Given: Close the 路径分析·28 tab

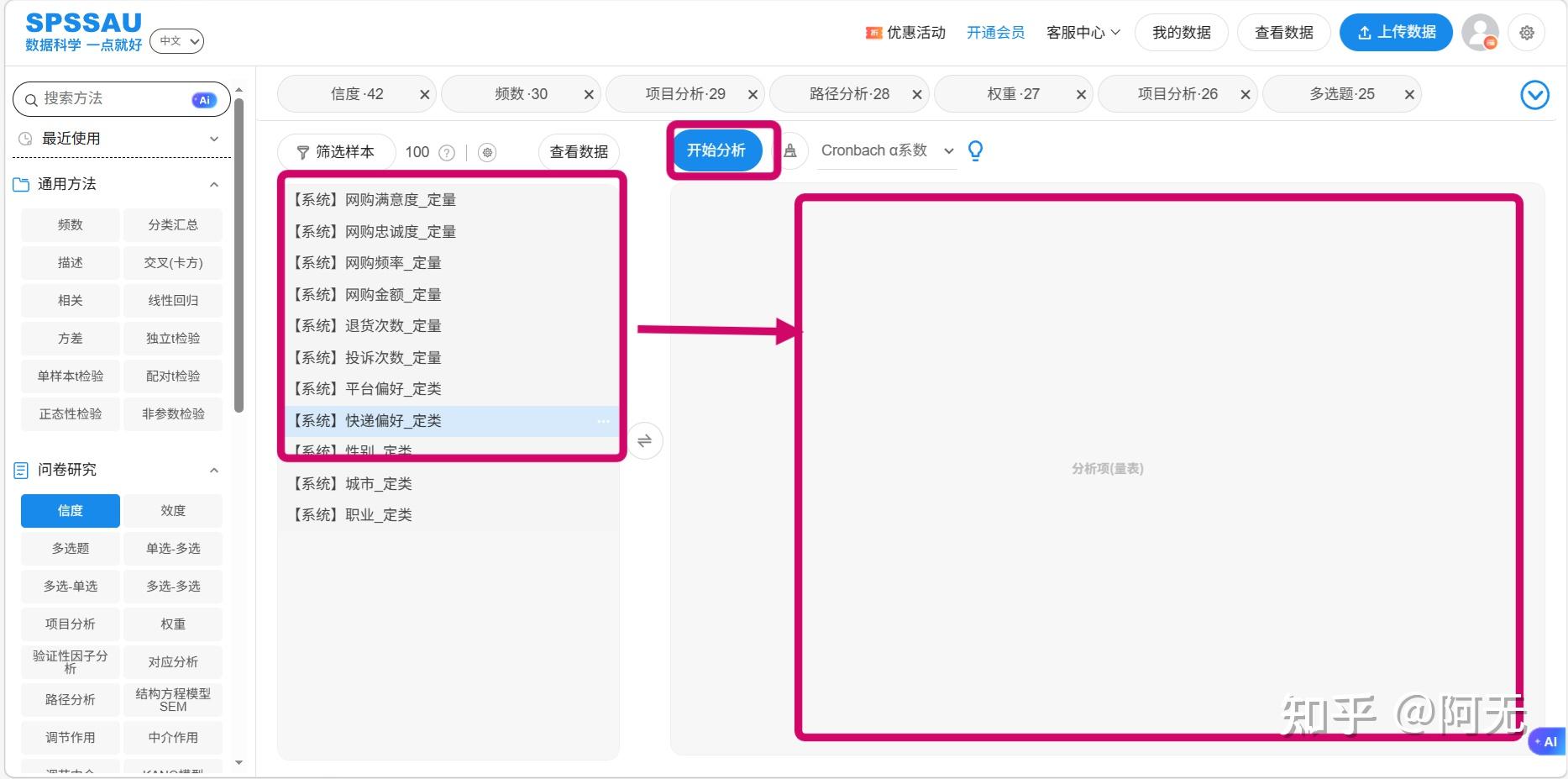Looking at the screenshot, I should (917, 95).
